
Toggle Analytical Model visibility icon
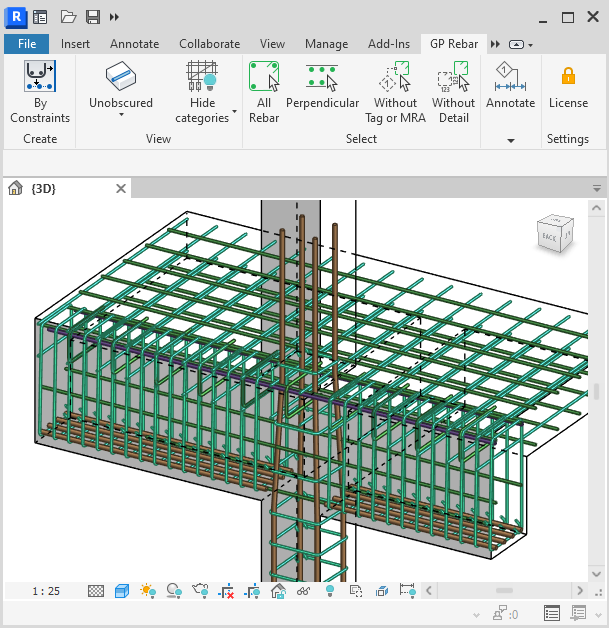(382, 591)
